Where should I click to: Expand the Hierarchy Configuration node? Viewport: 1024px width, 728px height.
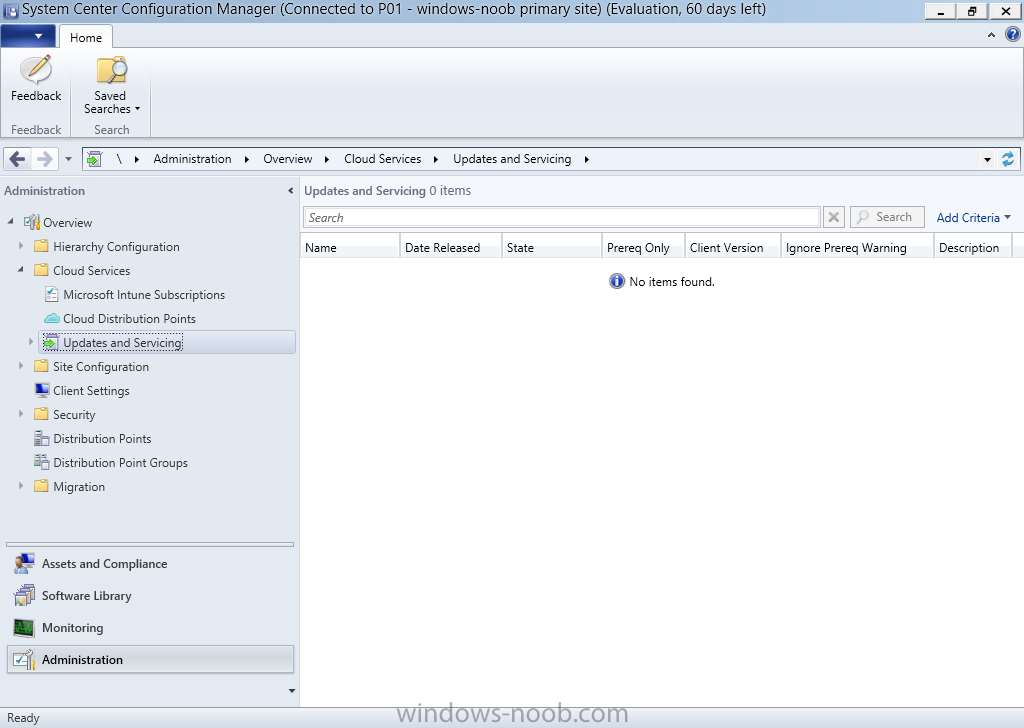pyautogui.click(x=21, y=246)
